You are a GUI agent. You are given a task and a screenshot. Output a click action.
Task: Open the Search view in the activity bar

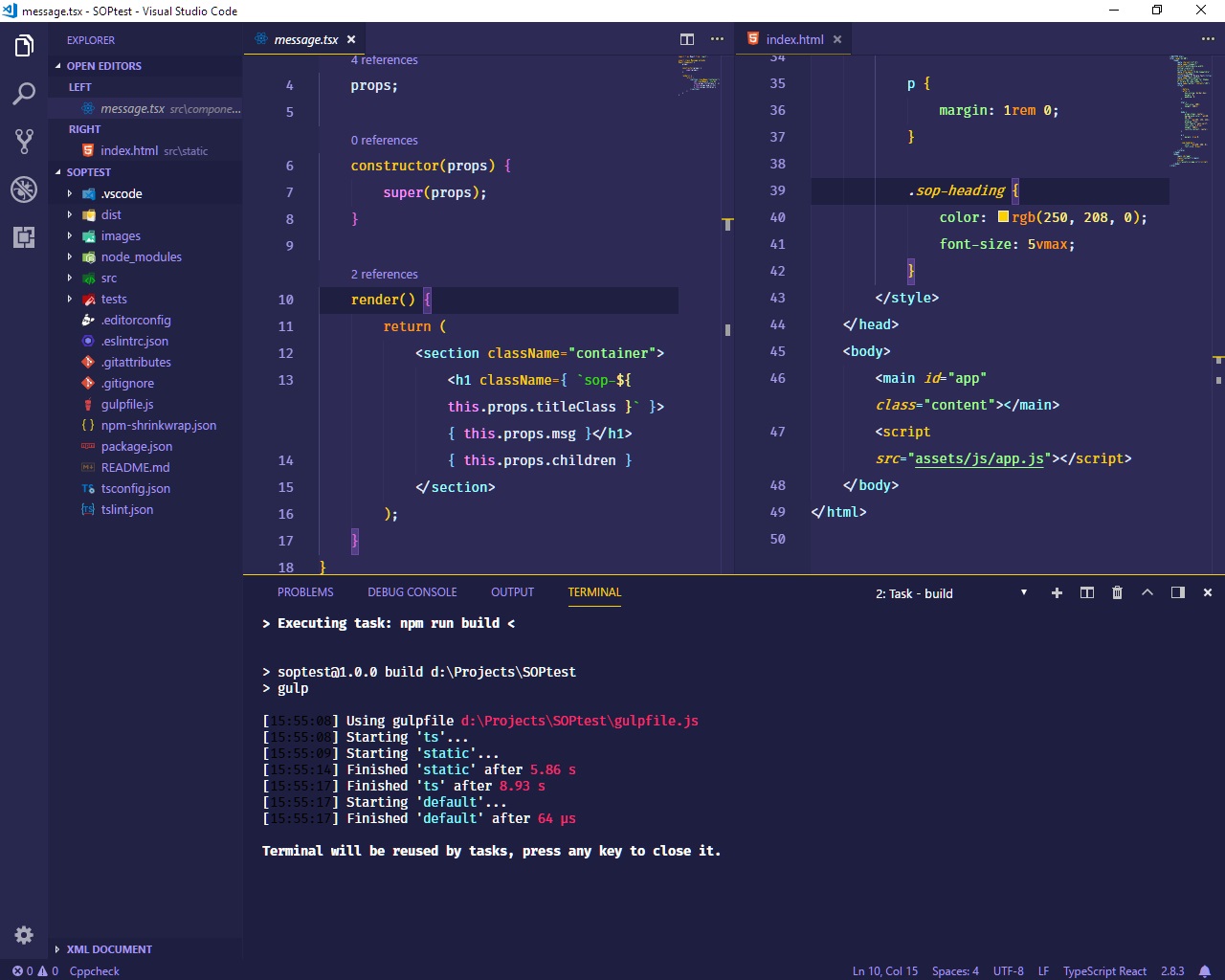[x=24, y=93]
